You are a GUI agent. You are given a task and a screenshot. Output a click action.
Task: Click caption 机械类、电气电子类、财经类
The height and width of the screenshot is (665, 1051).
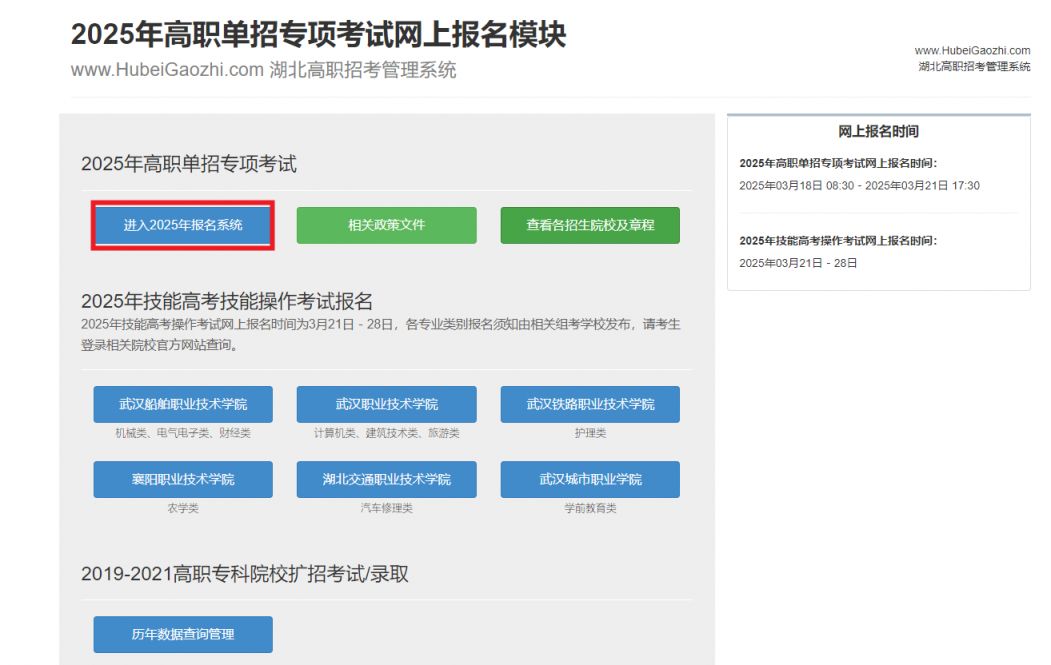pyautogui.click(x=183, y=434)
